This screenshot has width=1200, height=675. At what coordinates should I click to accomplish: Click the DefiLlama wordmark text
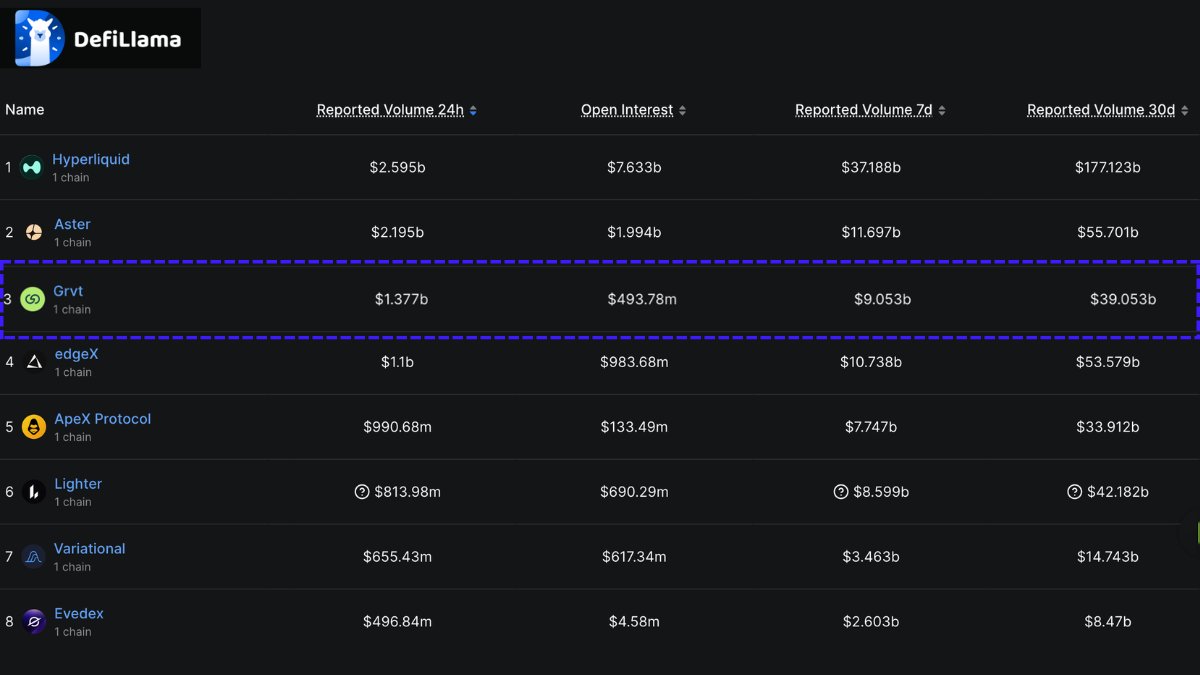[127, 40]
